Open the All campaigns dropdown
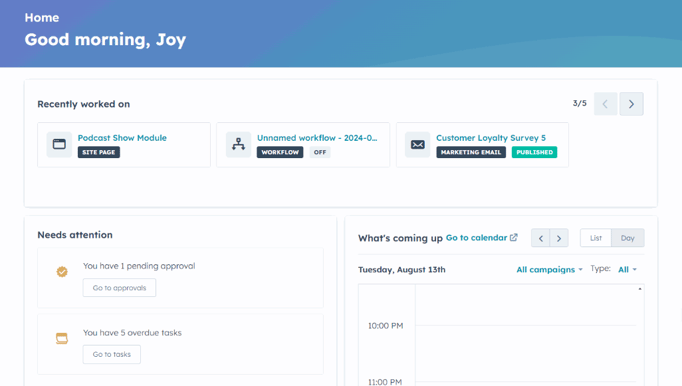The image size is (682, 386). coord(549,269)
